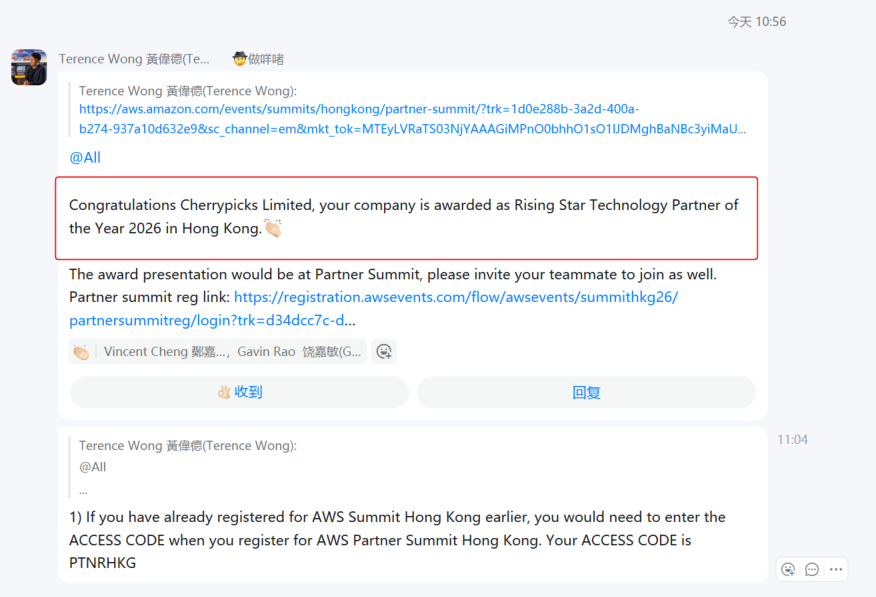Open the three-dots more options menu

tap(836, 569)
